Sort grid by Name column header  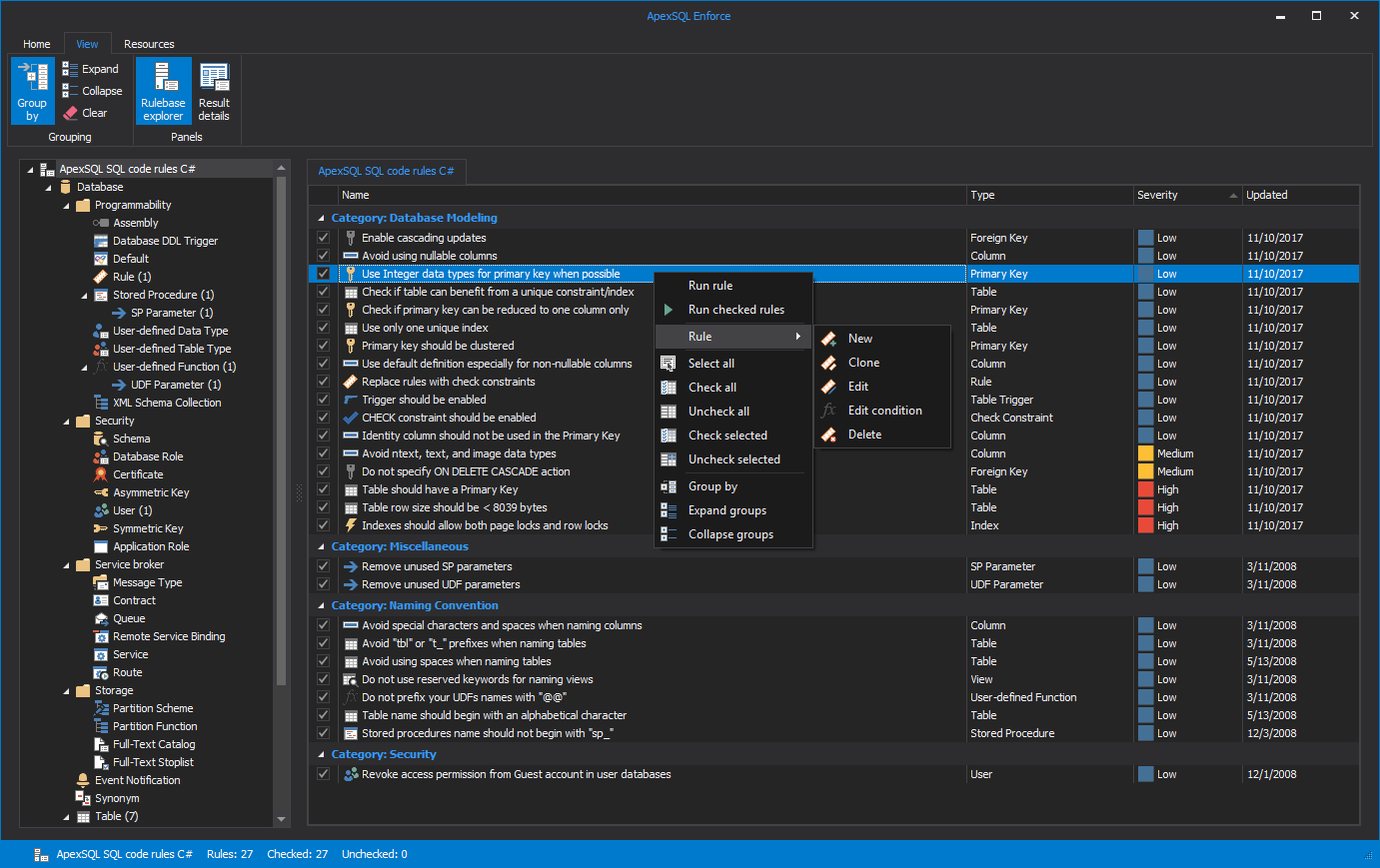click(653, 195)
